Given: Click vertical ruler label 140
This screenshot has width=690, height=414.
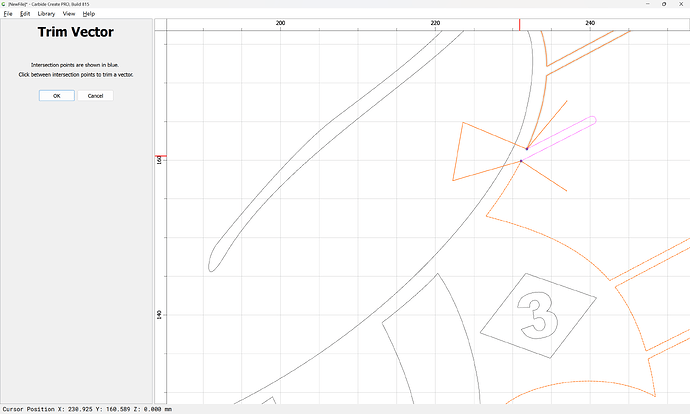Looking at the screenshot, I should click(x=159, y=315).
